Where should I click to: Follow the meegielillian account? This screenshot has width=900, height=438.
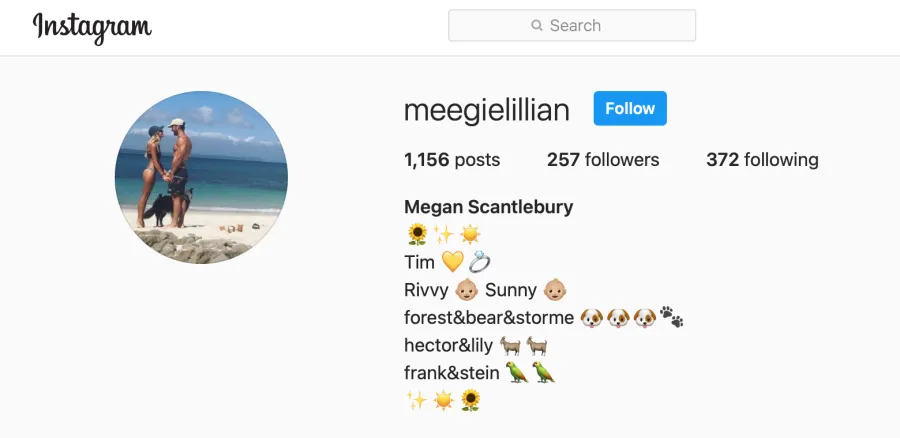(630, 108)
